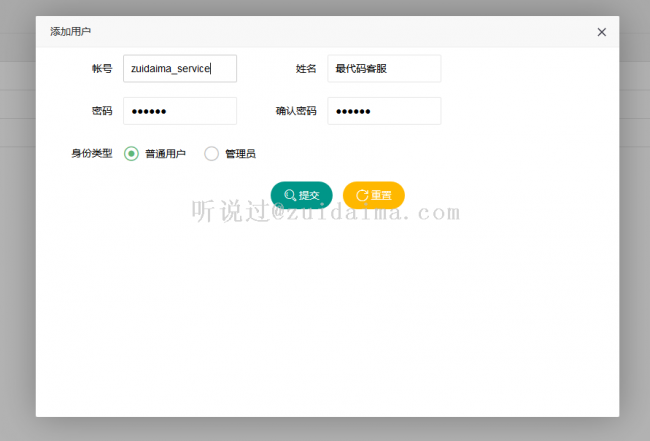Viewport: 650px width, 441px height.
Task: Click the 添加用户 dialog title bar
Action: tap(300, 32)
